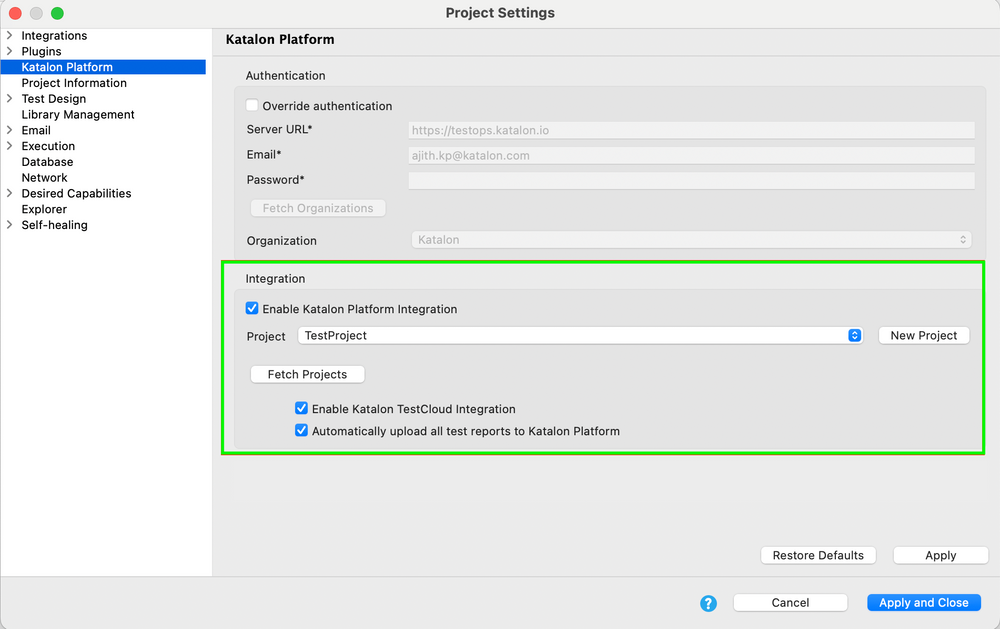Screen dimensions: 1000x629
Task: Click Apply and Close
Action: 923,602
